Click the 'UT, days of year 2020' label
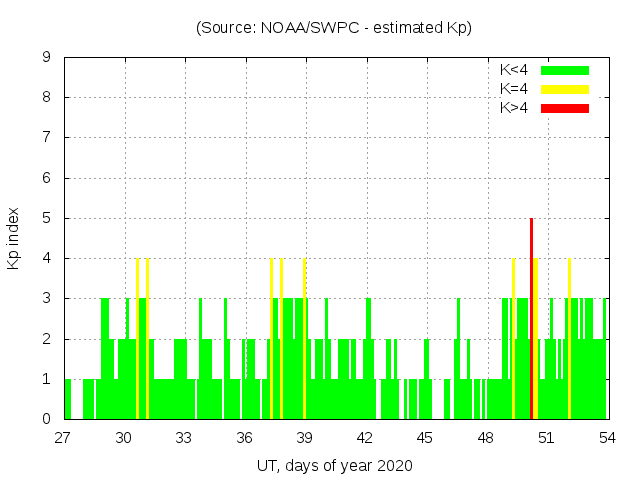The width and height of the screenshot is (640, 480). [333, 465]
